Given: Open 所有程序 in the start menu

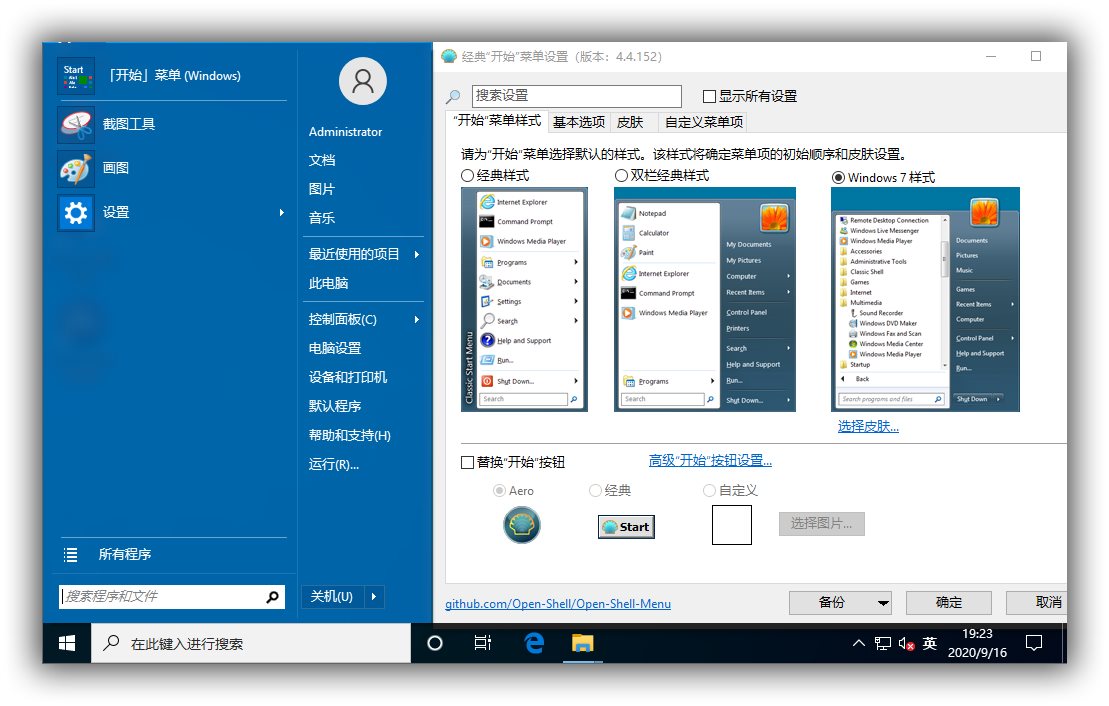Looking at the screenshot, I should click(124, 555).
